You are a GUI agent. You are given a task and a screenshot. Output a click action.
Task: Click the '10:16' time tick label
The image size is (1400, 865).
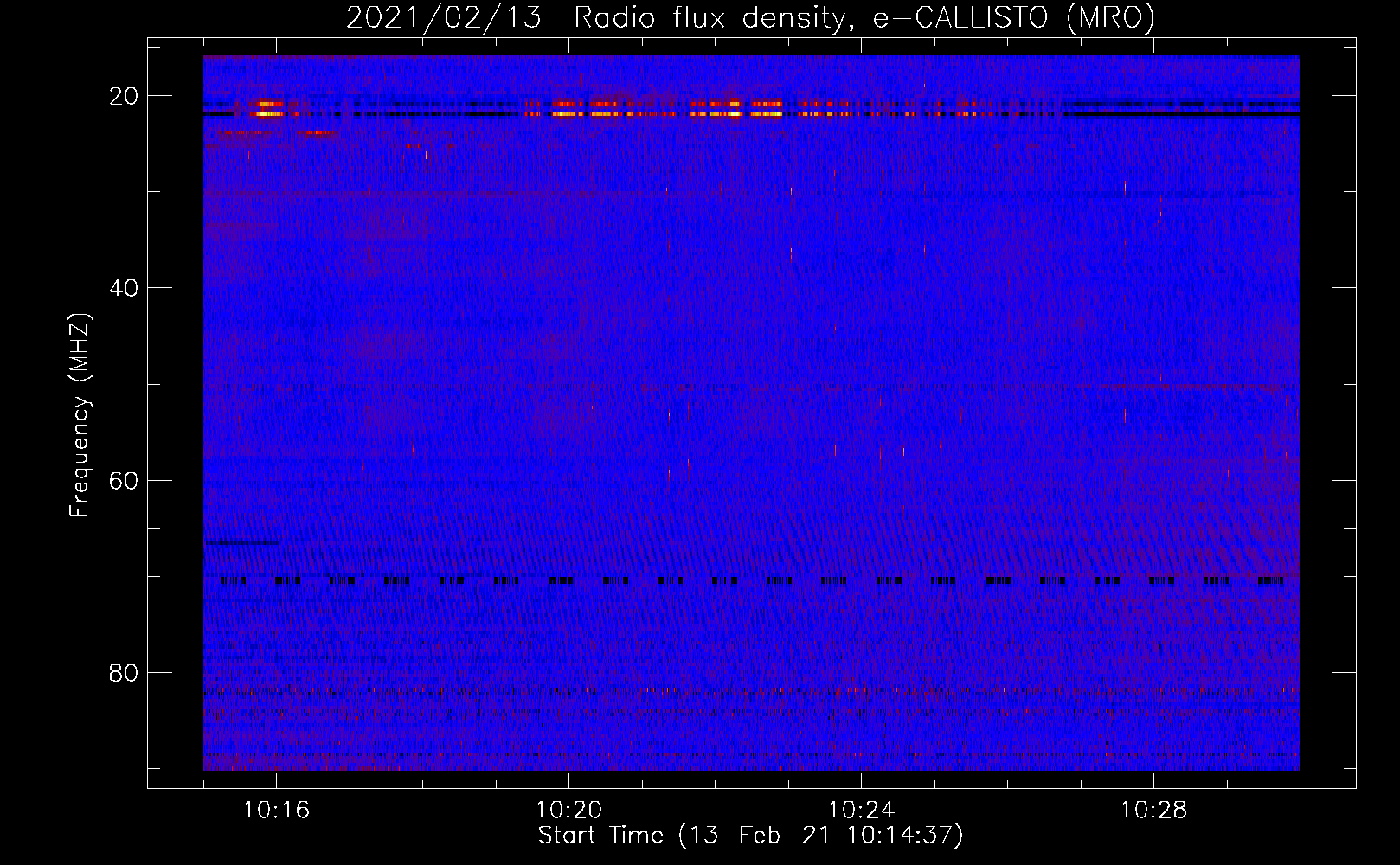point(276,811)
